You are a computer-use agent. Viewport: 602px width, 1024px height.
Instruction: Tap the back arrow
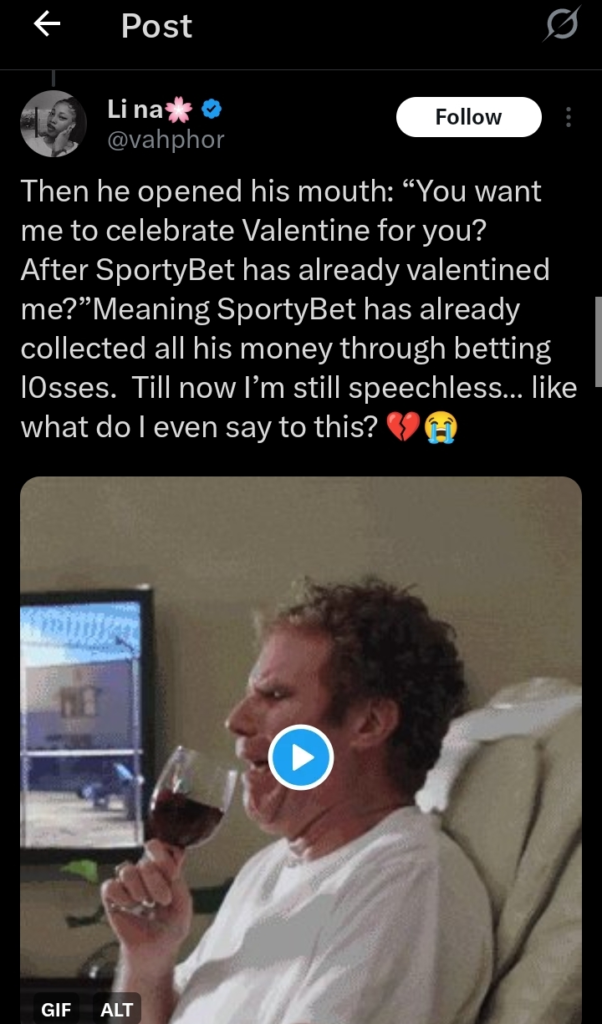tap(48, 26)
